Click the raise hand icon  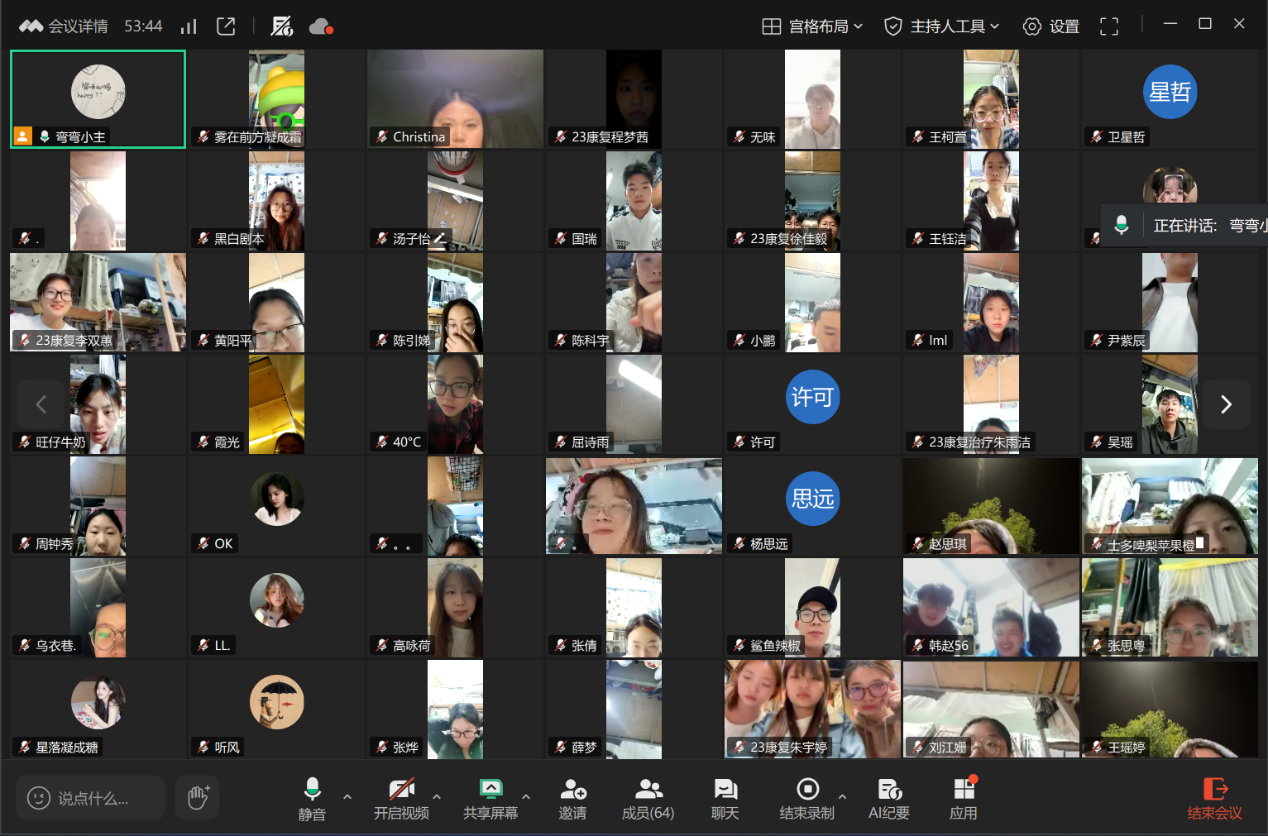198,797
